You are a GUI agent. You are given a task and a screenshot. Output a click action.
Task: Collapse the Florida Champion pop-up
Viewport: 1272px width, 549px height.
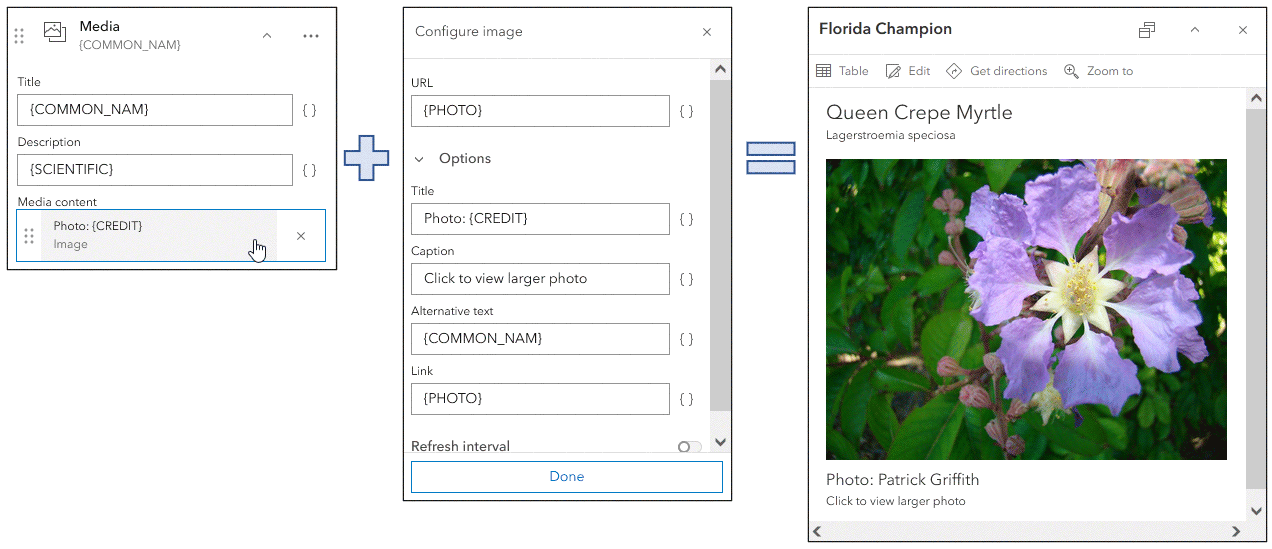click(1195, 30)
